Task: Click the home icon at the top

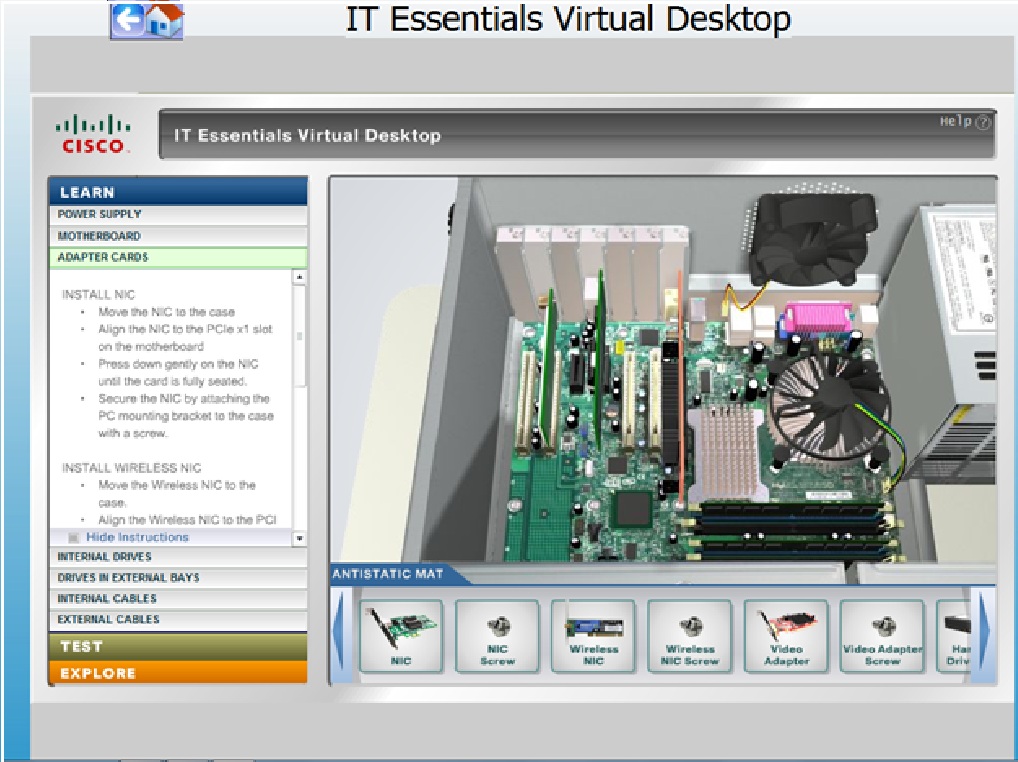Action: (x=166, y=18)
